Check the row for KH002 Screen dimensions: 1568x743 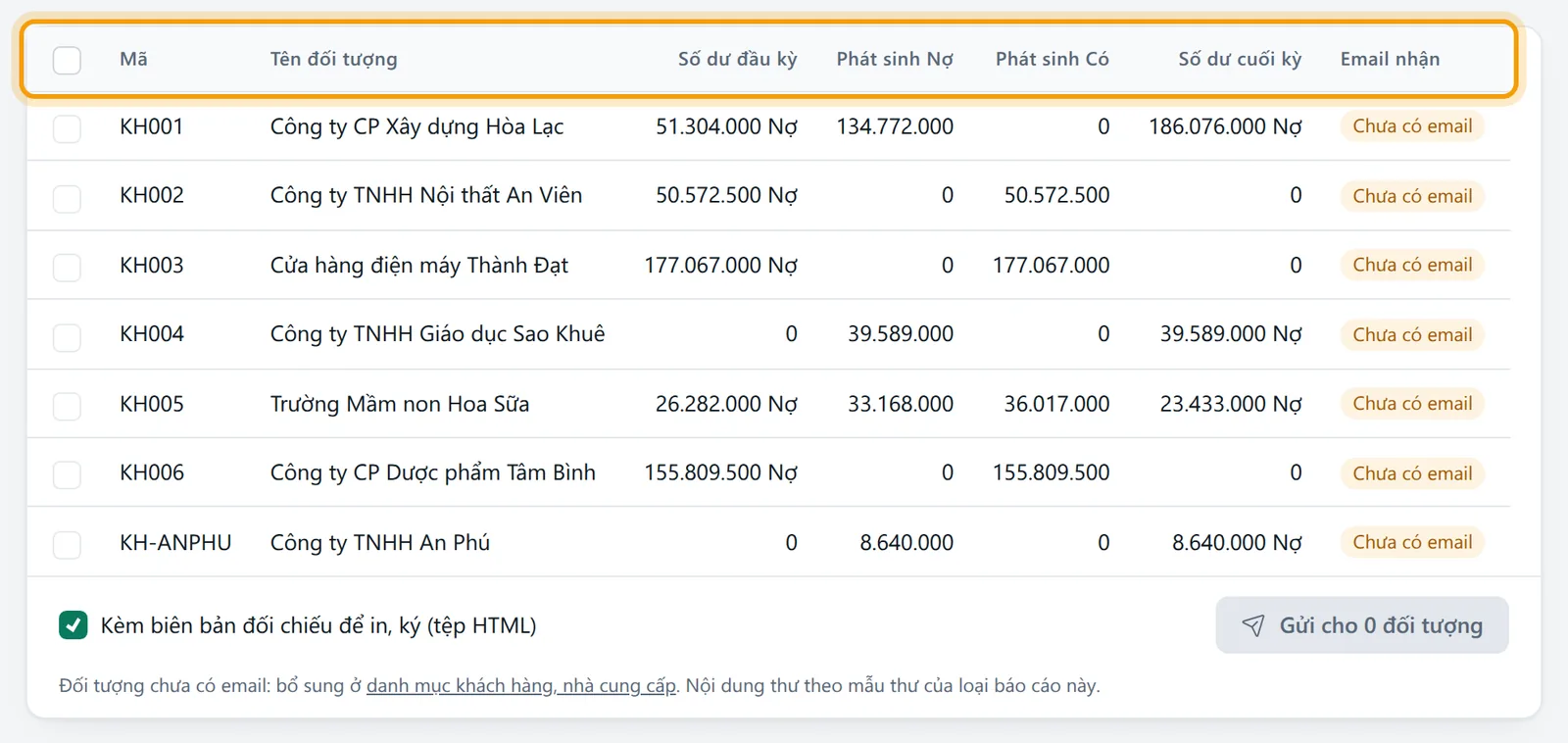point(67,198)
